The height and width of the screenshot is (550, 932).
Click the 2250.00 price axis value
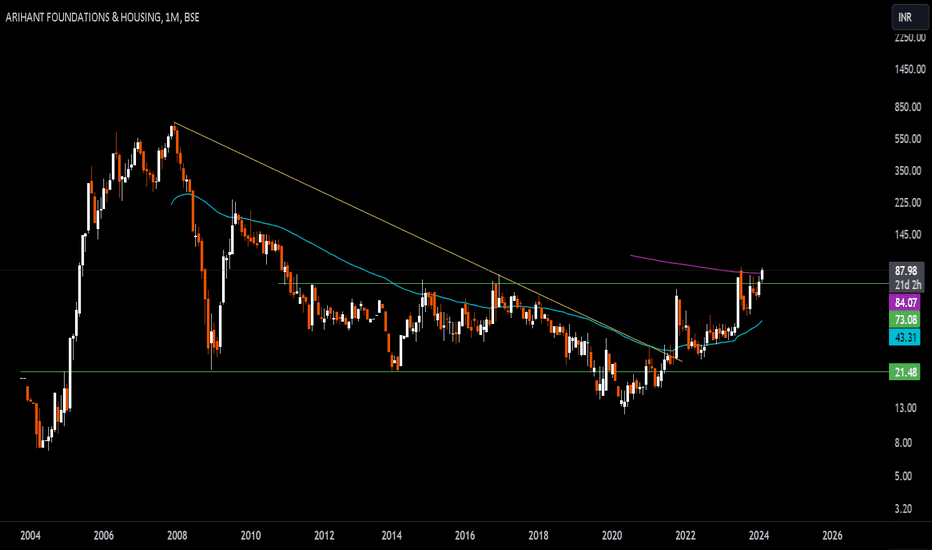[910, 37]
